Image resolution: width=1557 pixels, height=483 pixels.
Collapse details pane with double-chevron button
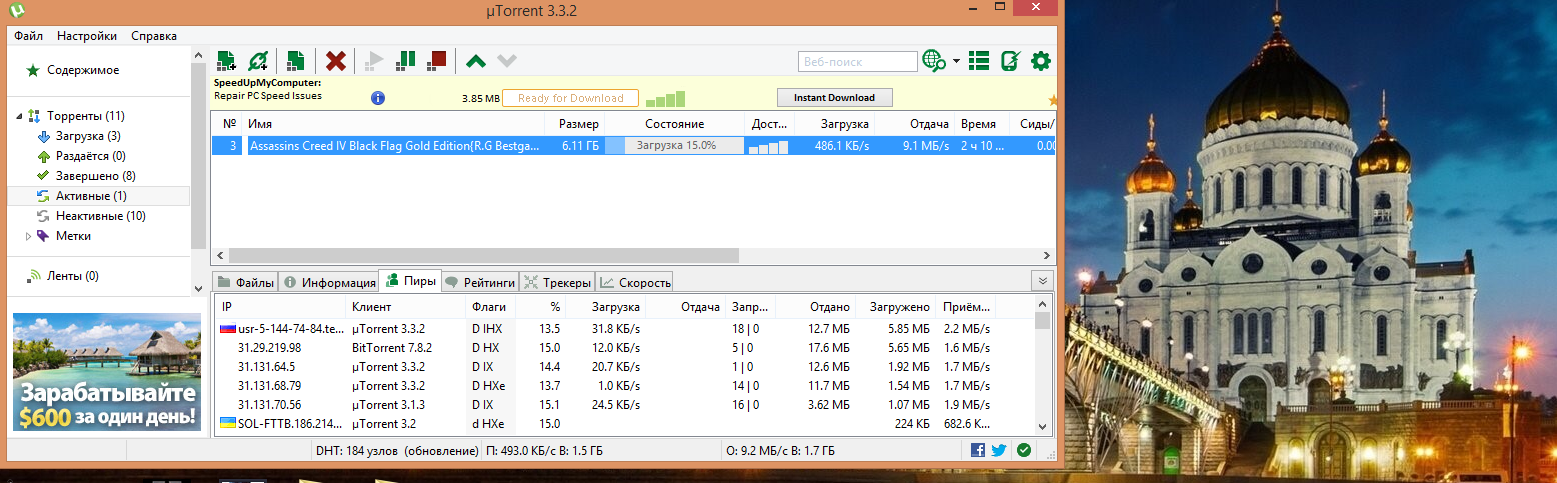(x=1042, y=281)
